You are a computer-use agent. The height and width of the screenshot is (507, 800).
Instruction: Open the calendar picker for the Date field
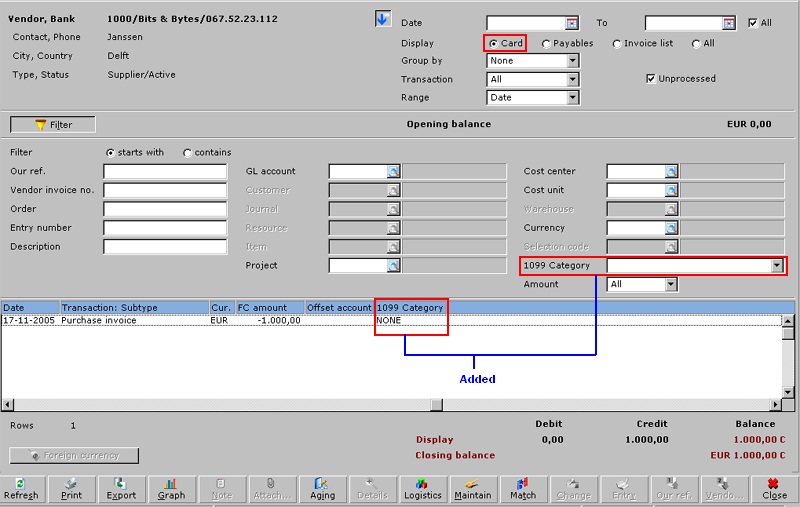[572, 23]
